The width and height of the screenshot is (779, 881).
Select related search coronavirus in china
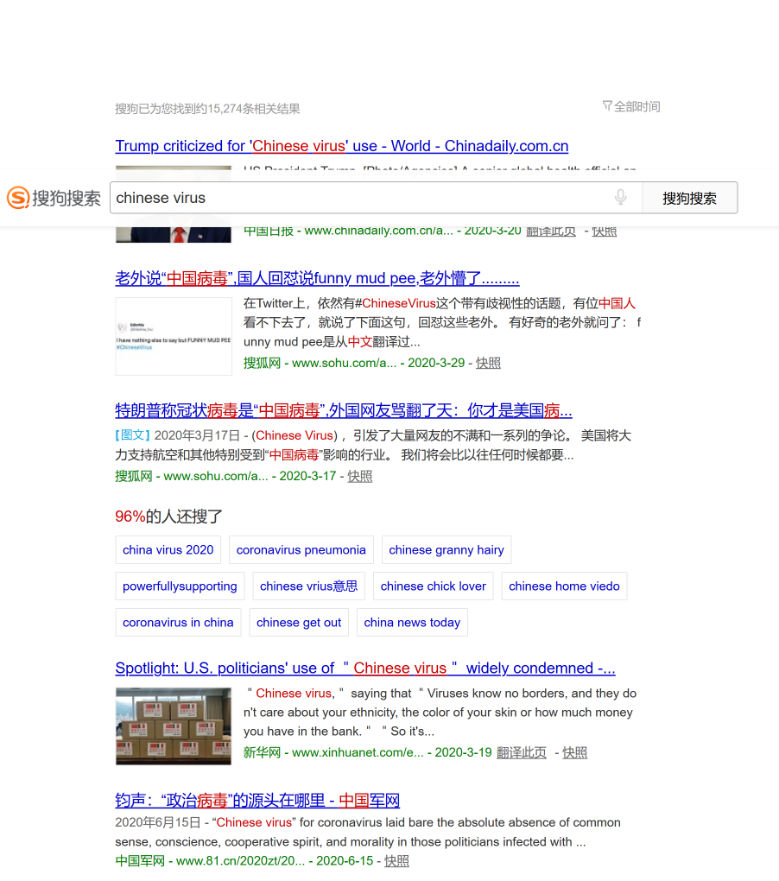(178, 623)
